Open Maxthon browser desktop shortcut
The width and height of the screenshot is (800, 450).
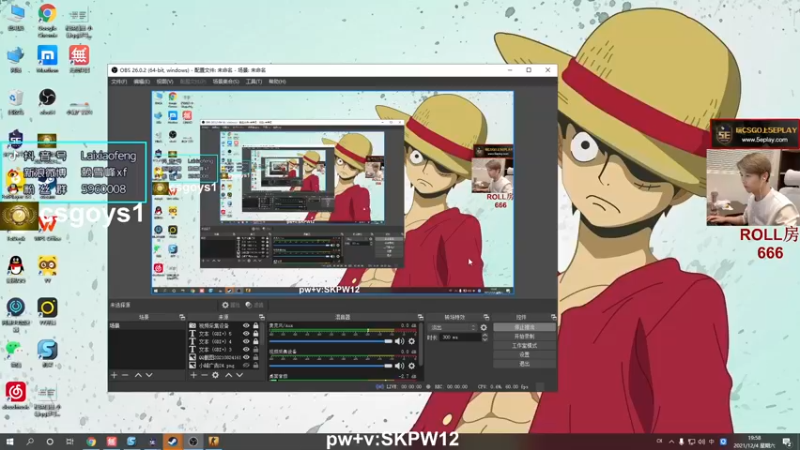click(x=47, y=58)
